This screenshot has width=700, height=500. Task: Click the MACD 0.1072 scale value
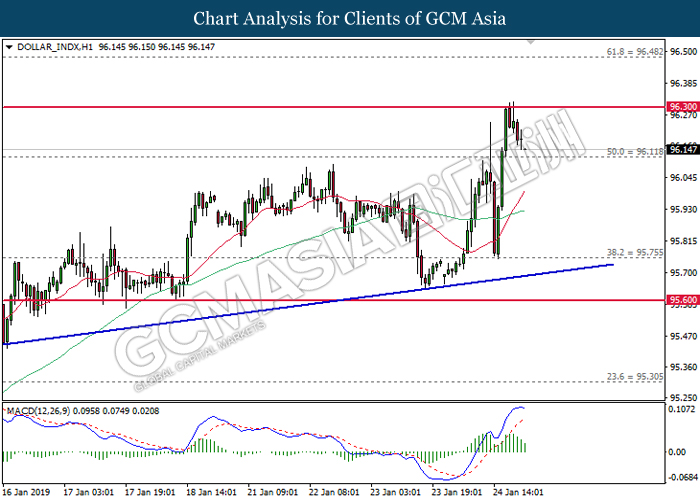click(x=681, y=409)
